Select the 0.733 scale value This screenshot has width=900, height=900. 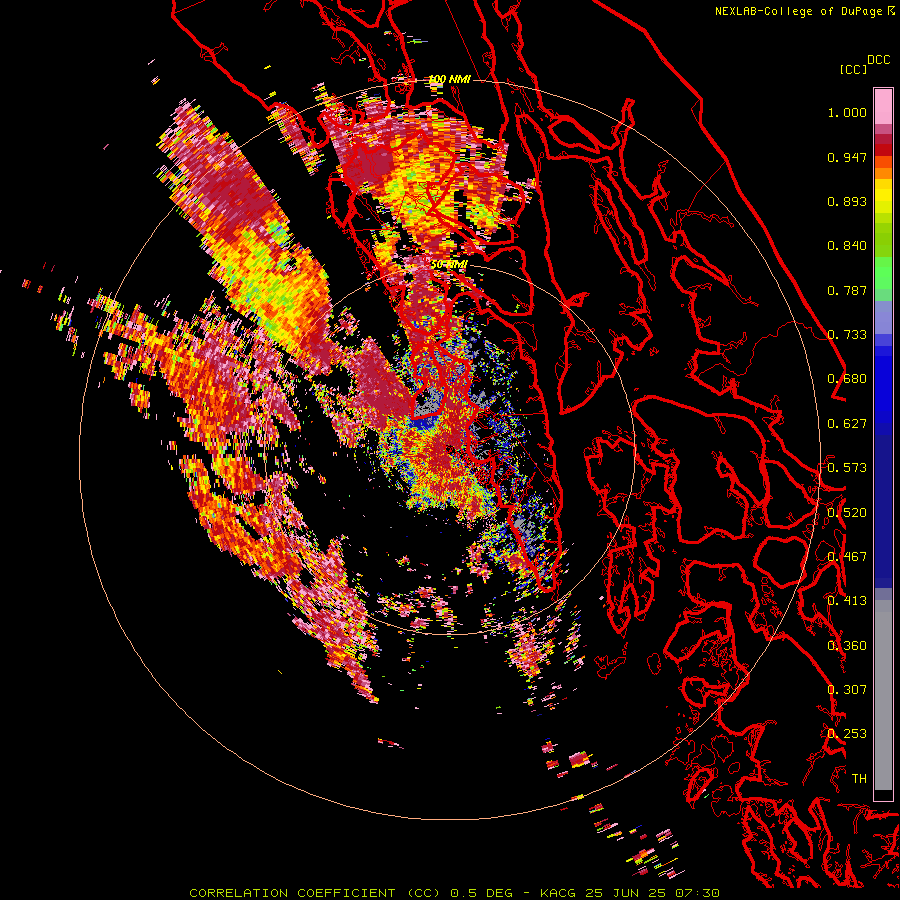tap(847, 335)
